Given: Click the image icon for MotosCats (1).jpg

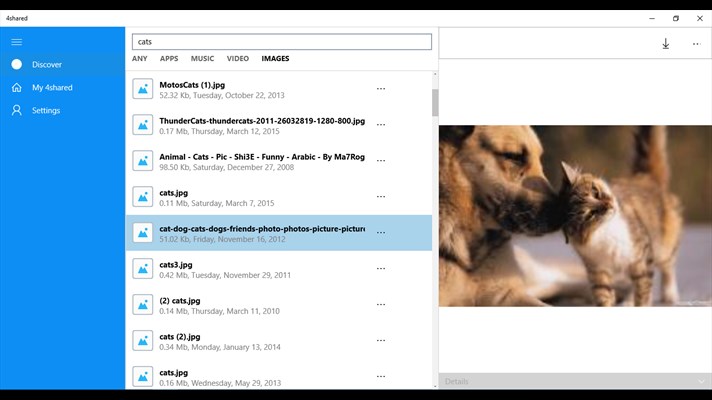Looking at the screenshot, I should [143, 89].
